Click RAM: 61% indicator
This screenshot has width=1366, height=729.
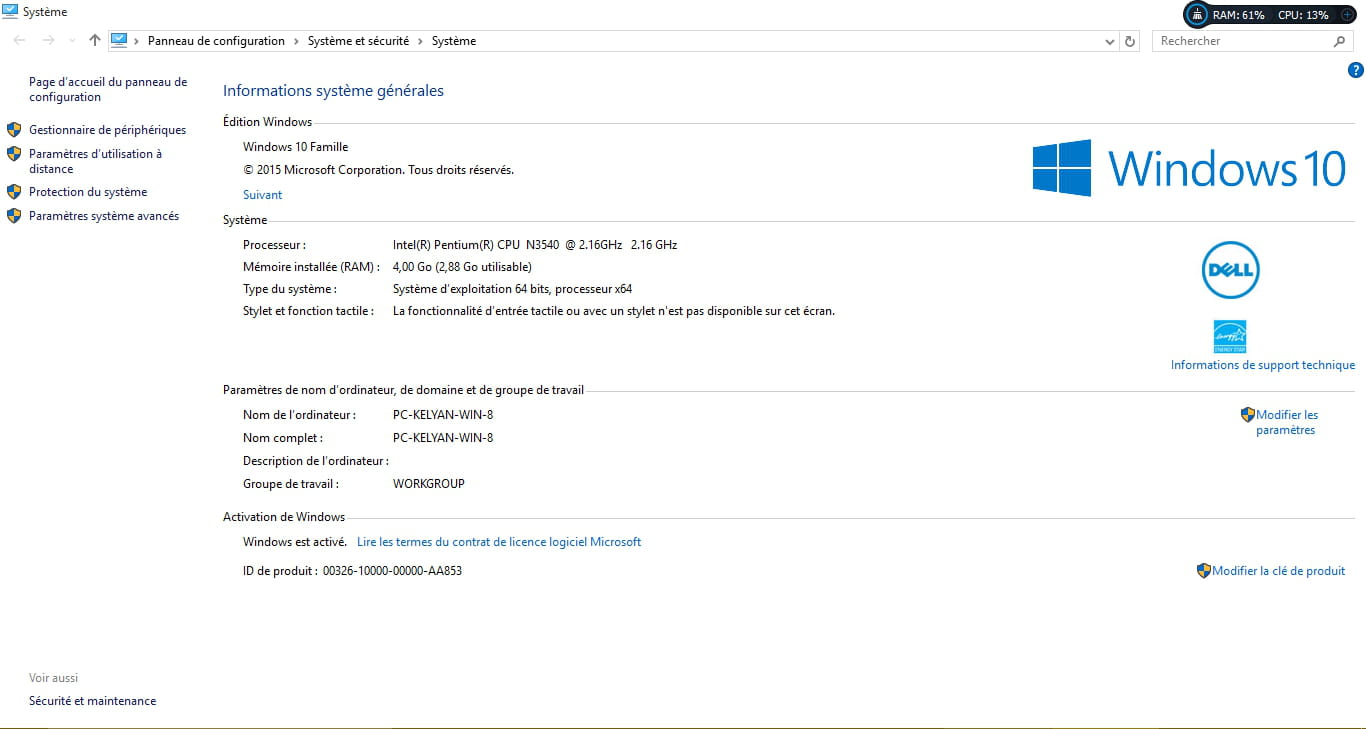(x=1239, y=15)
